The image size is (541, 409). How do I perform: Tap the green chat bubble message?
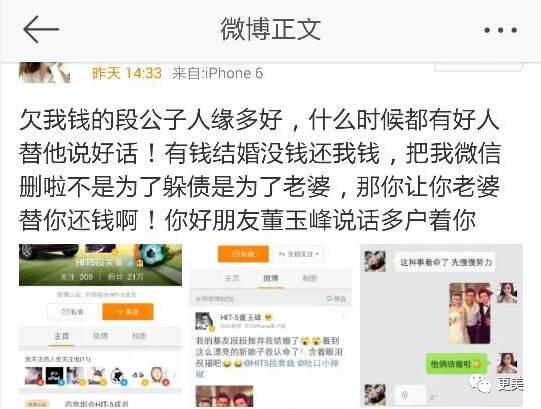456,363
